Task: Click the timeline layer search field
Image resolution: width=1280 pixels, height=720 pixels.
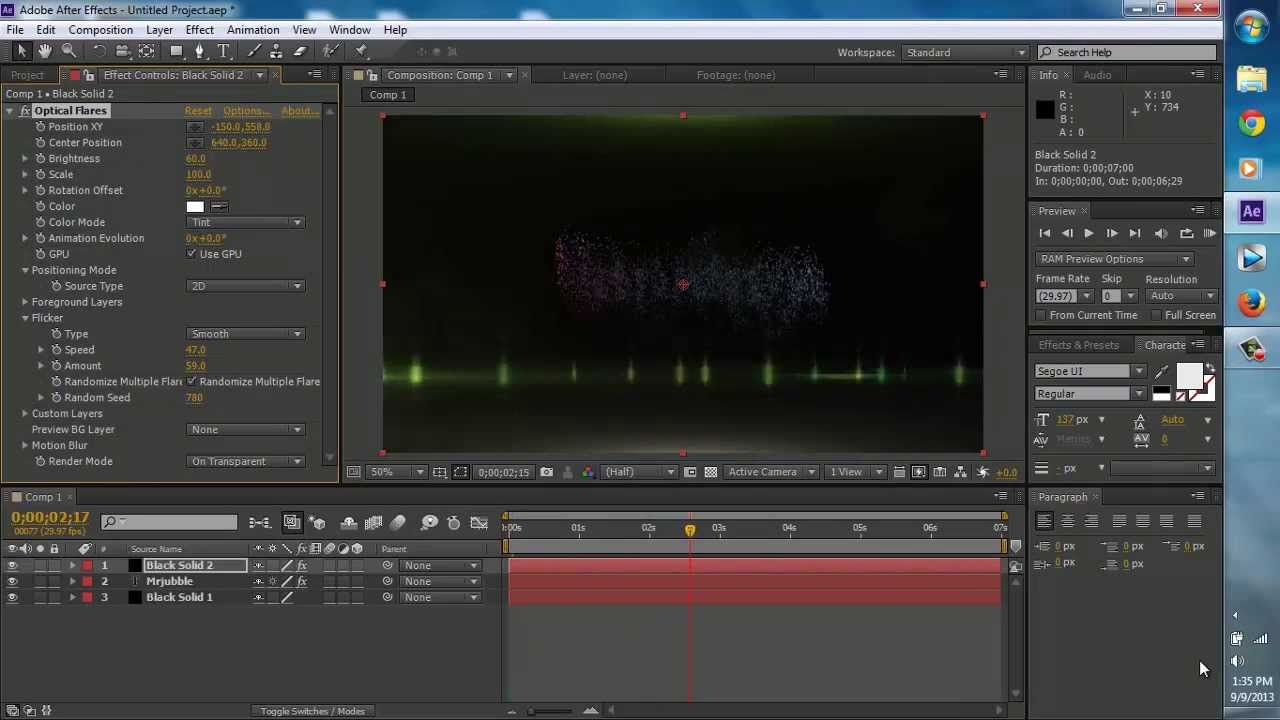Action: point(170,522)
